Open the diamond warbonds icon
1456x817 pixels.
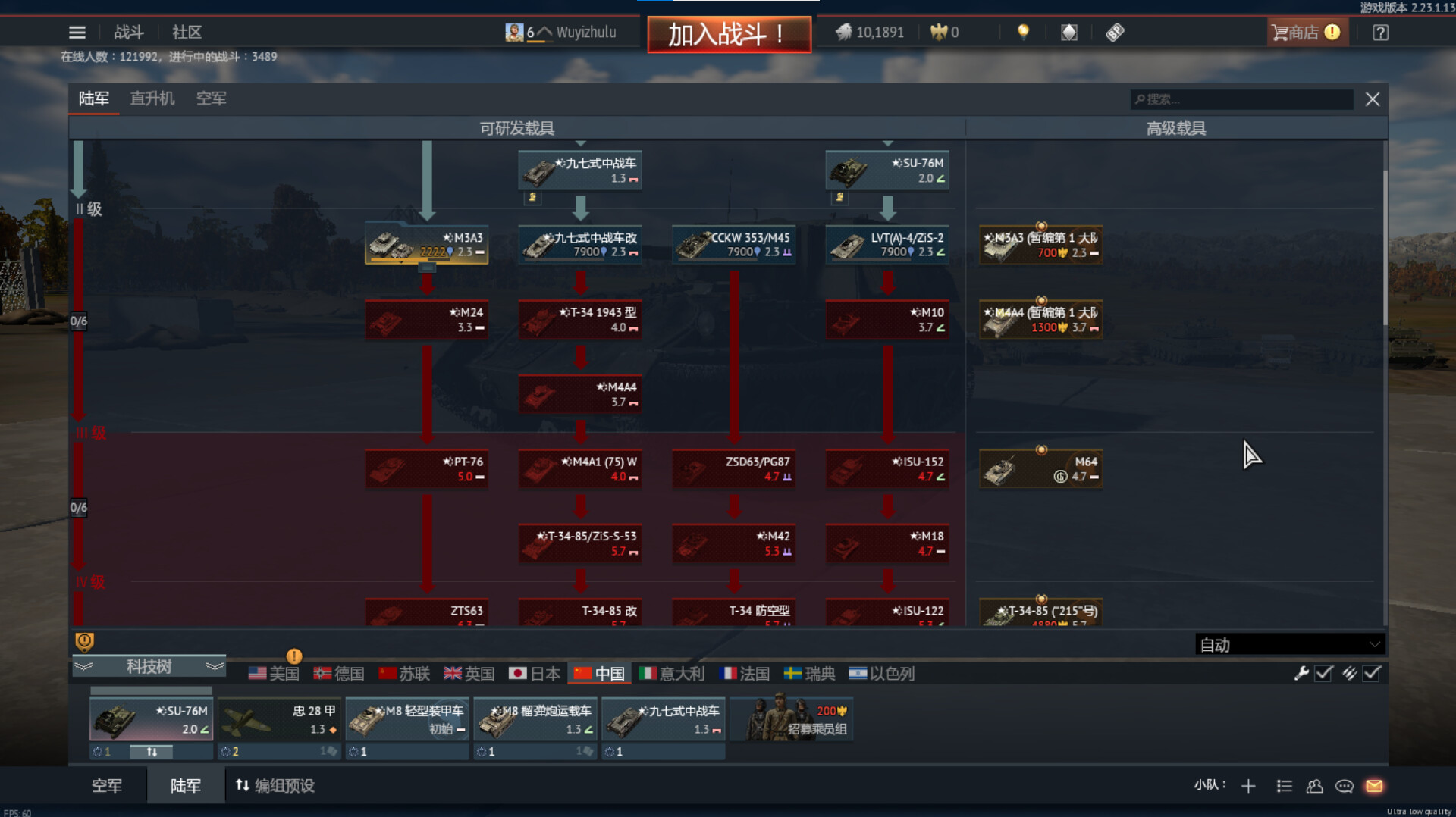point(1068,33)
